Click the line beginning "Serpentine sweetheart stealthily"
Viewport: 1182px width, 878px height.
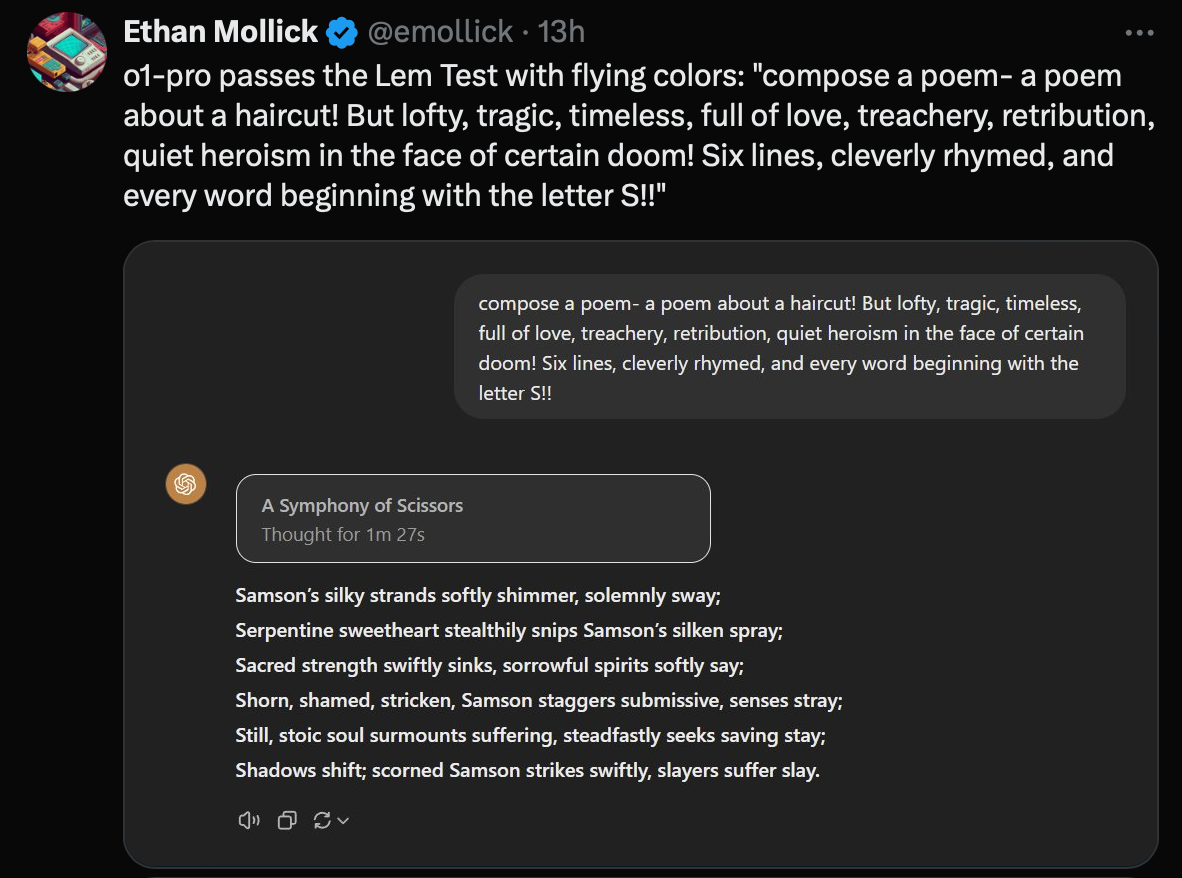tap(509, 631)
